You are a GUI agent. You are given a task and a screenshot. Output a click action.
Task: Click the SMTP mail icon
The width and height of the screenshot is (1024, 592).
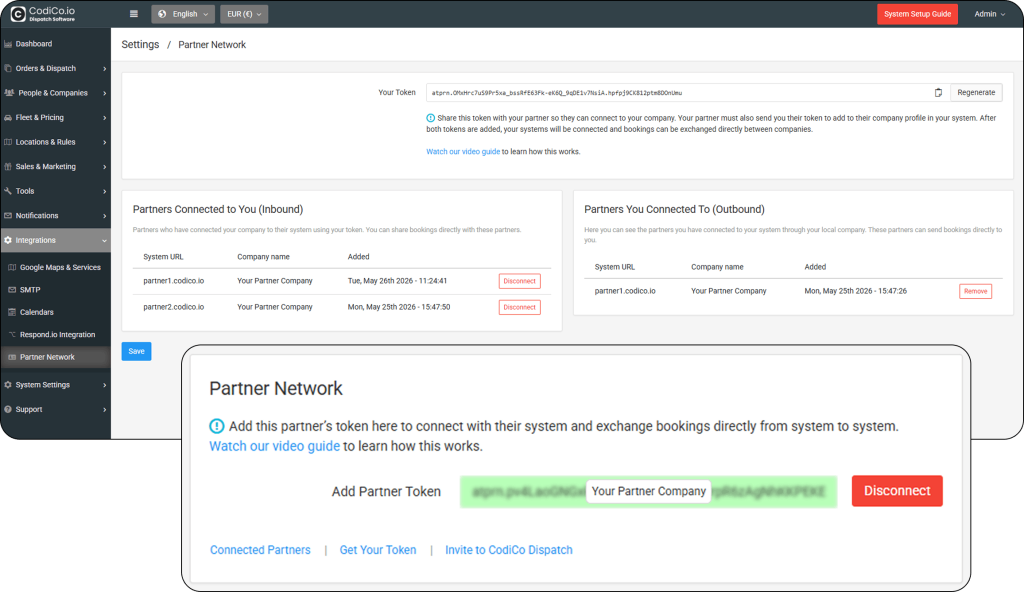pyautogui.click(x=12, y=289)
